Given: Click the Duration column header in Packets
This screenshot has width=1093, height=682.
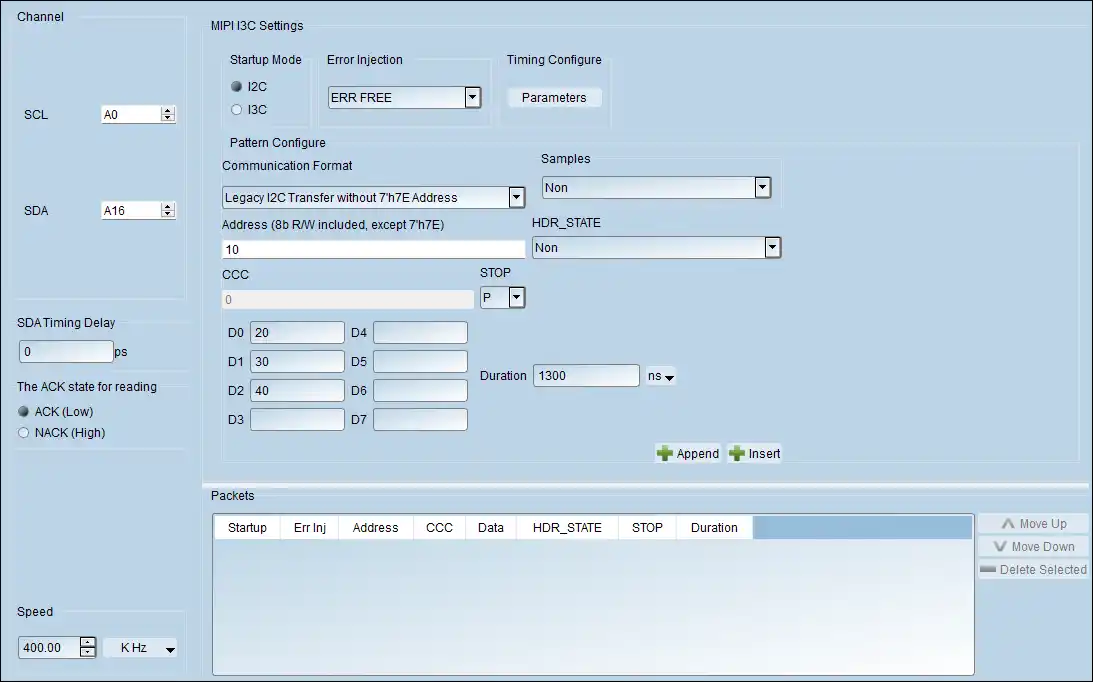Looking at the screenshot, I should click(713, 528).
